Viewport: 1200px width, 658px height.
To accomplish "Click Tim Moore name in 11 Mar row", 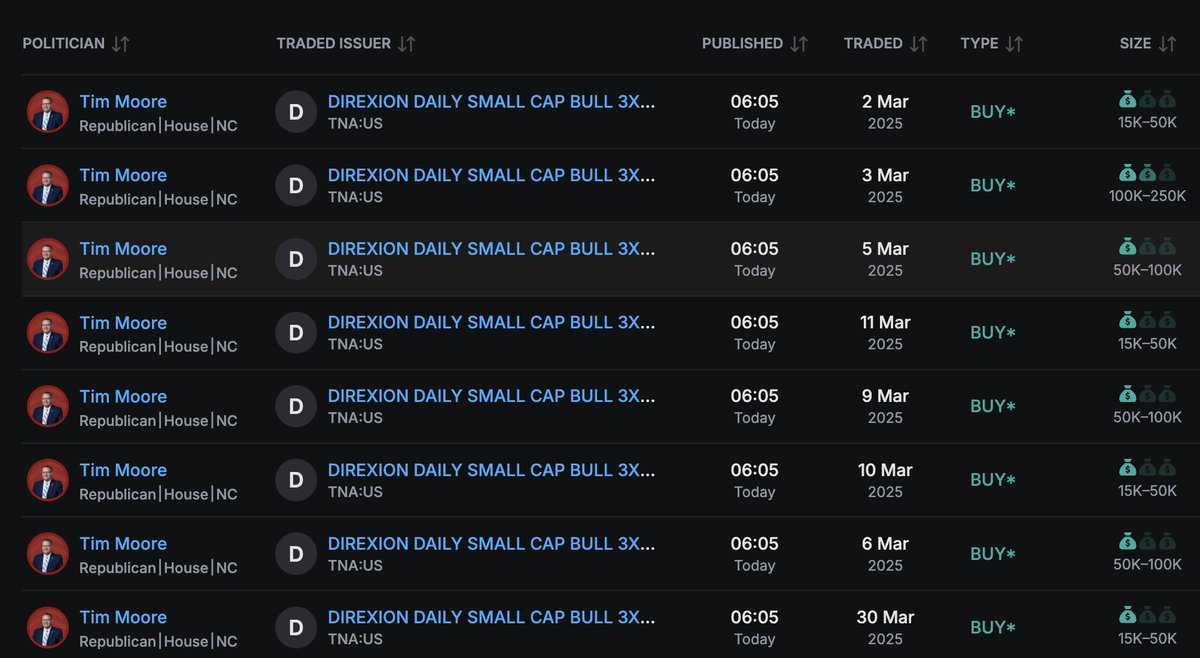I will tap(123, 323).
